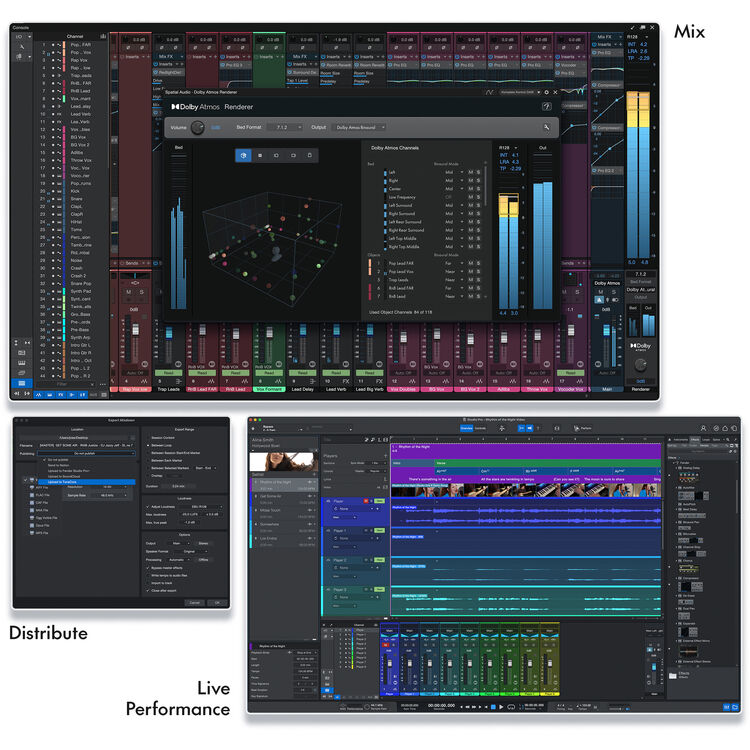Solo the Center bed channel
This screenshot has width=750, height=750.
[478, 189]
